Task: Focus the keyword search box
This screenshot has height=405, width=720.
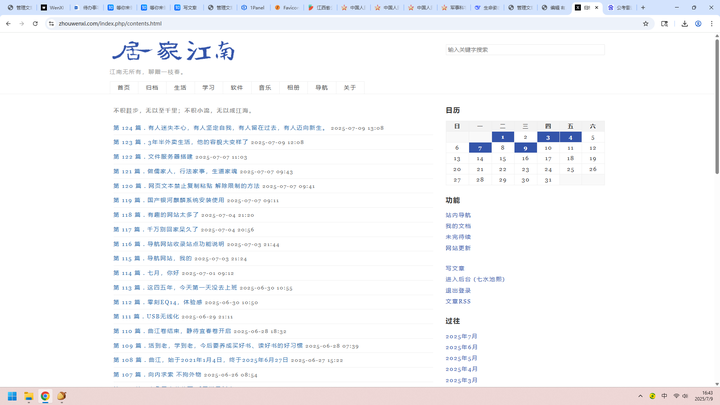Action: (x=525, y=50)
